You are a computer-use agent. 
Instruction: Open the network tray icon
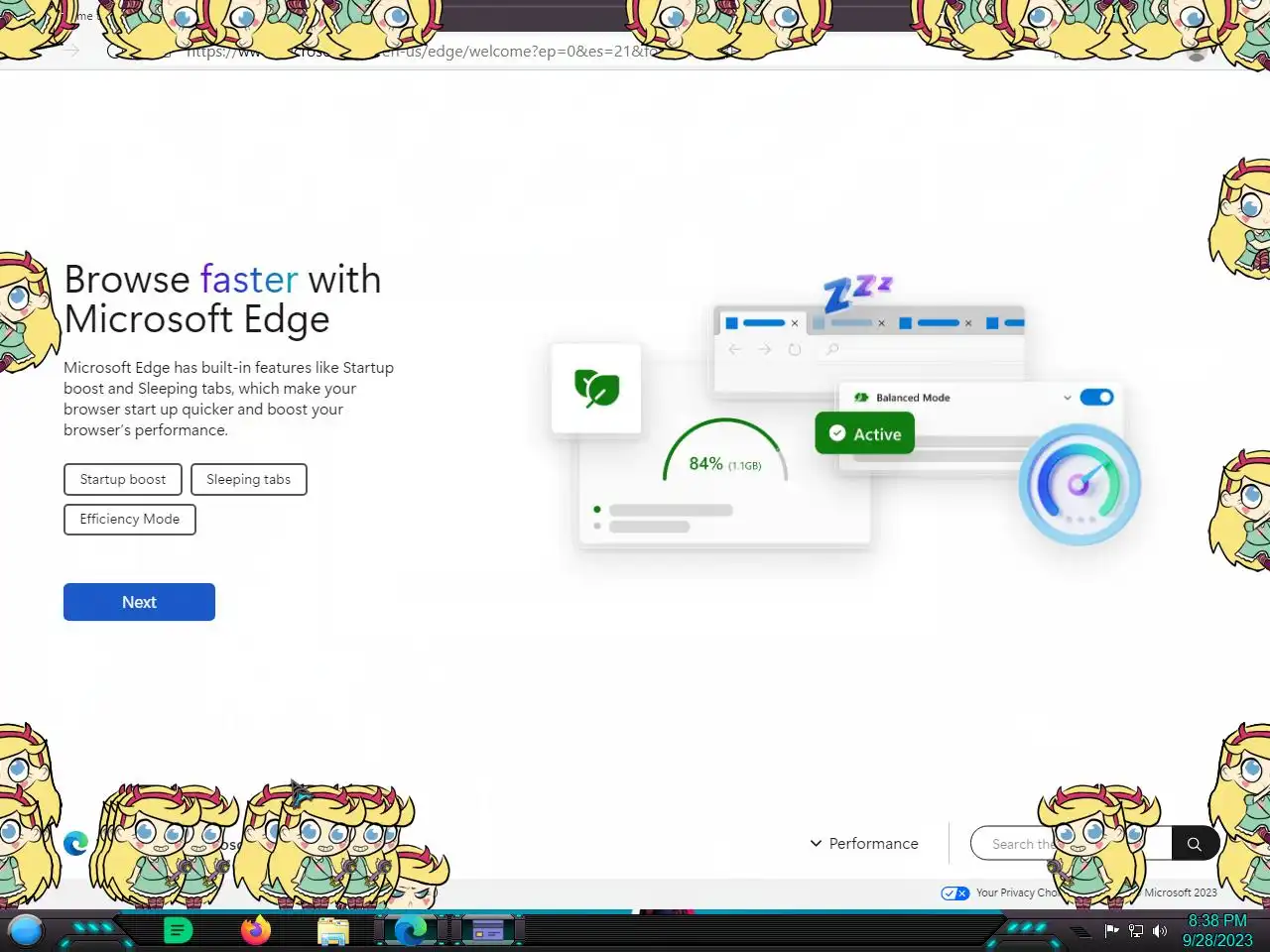pyautogui.click(x=1136, y=930)
